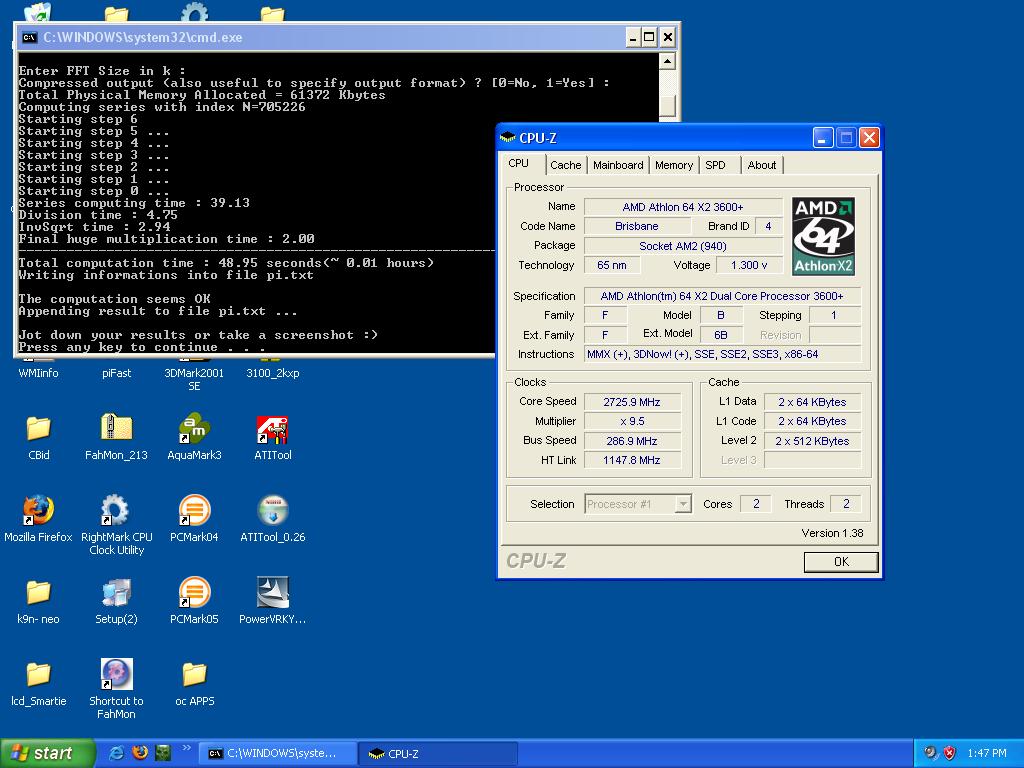Switch to the Memory tab in CPU-Z
Image resolution: width=1024 pixels, height=768 pixels.
coord(674,165)
